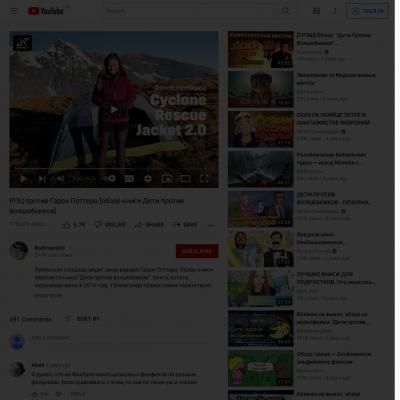Enable miniplayer mode
The width and height of the screenshot is (400, 400).
167,179
